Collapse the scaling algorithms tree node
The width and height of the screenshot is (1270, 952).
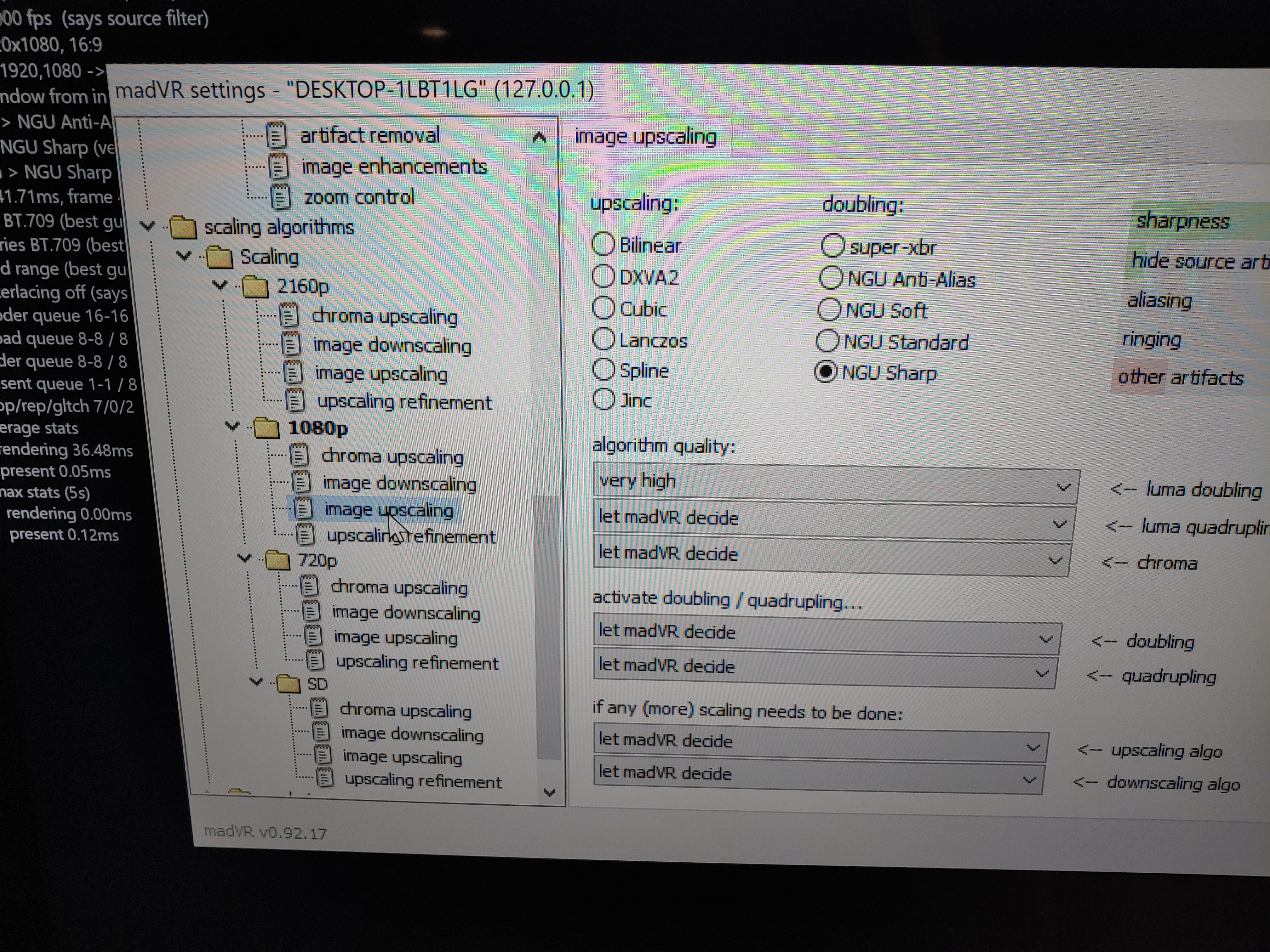[147, 225]
